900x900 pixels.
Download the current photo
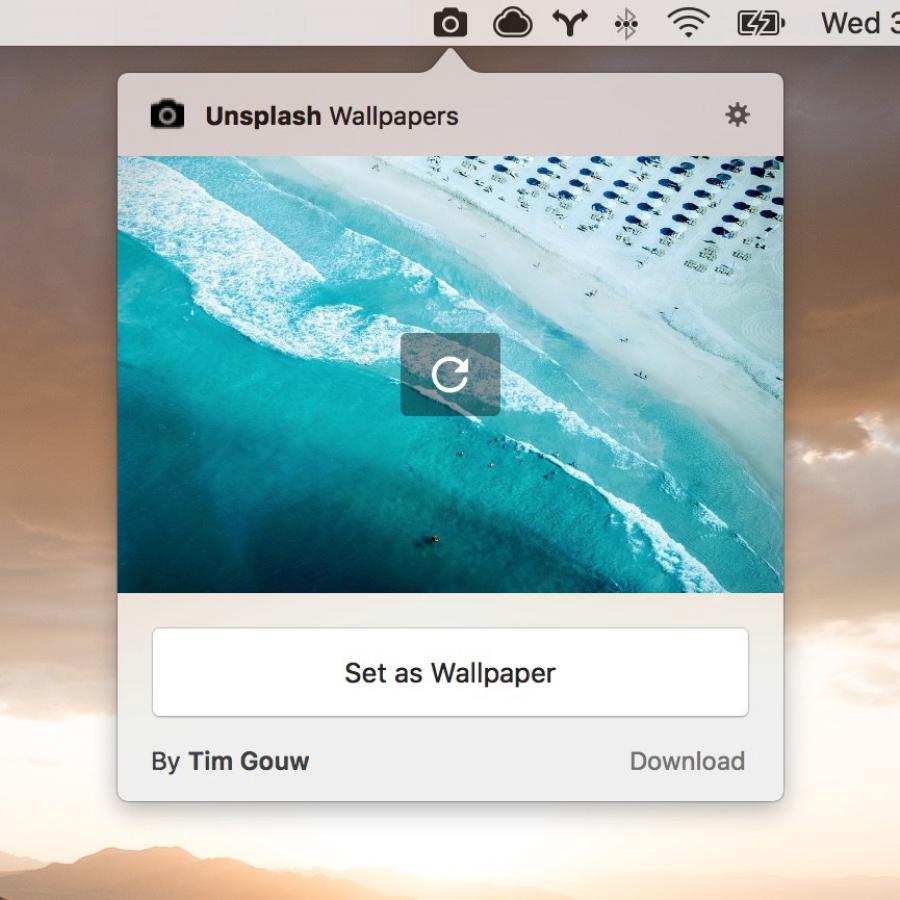(687, 761)
